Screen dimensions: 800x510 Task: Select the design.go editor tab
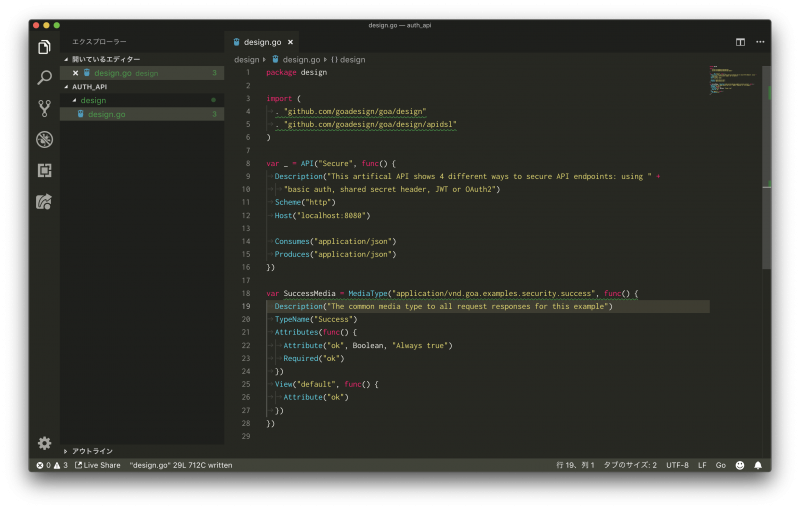point(262,42)
